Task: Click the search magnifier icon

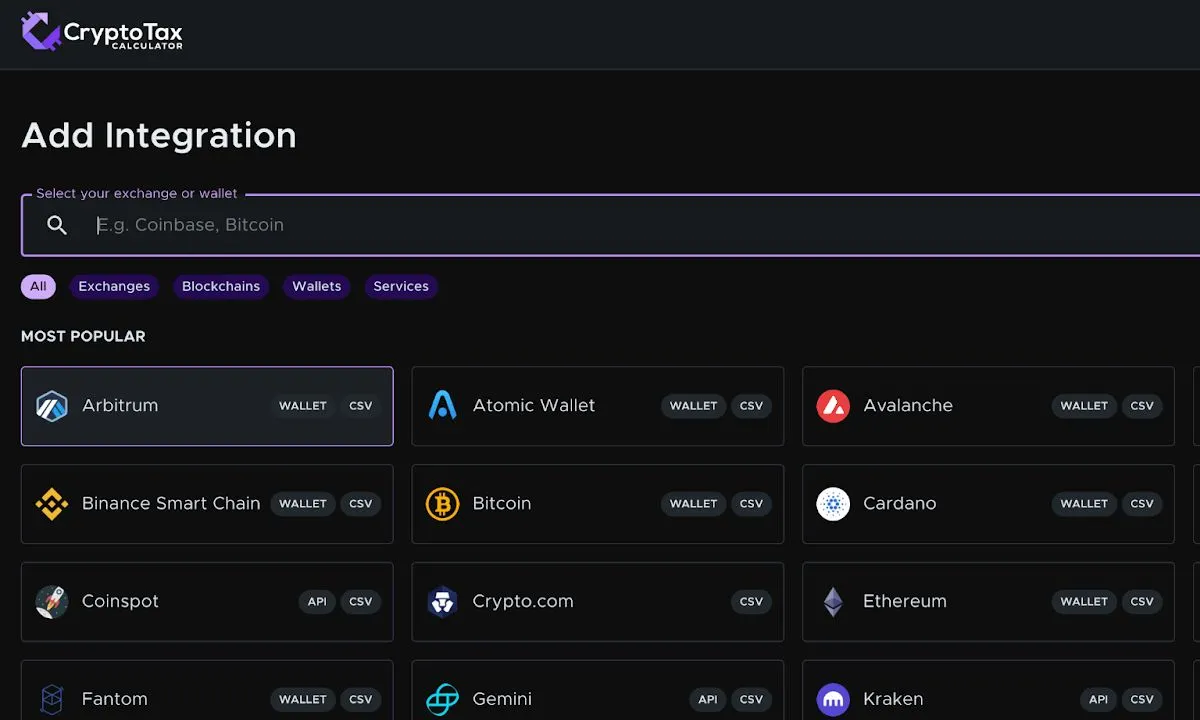Action: (x=57, y=225)
